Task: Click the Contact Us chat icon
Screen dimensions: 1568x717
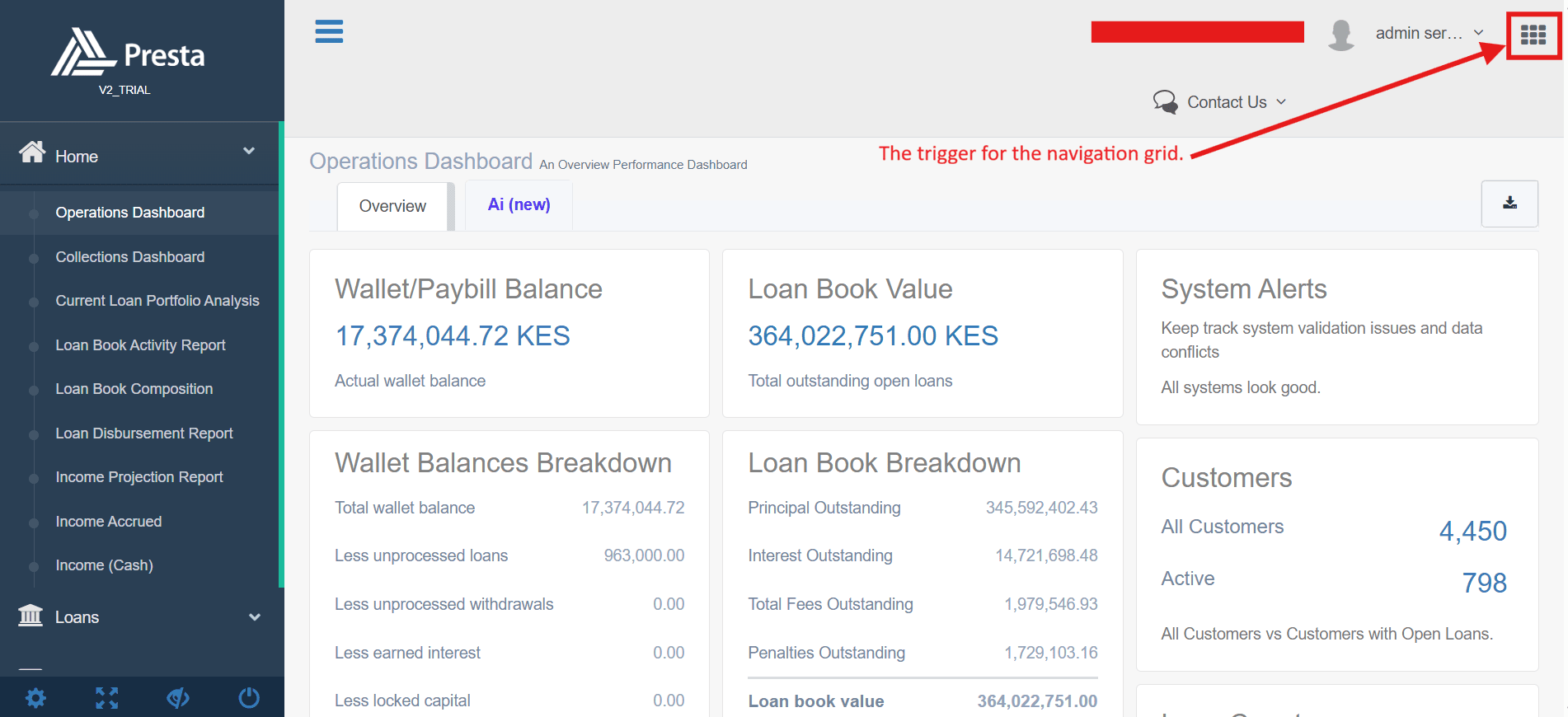Action: tap(1166, 102)
